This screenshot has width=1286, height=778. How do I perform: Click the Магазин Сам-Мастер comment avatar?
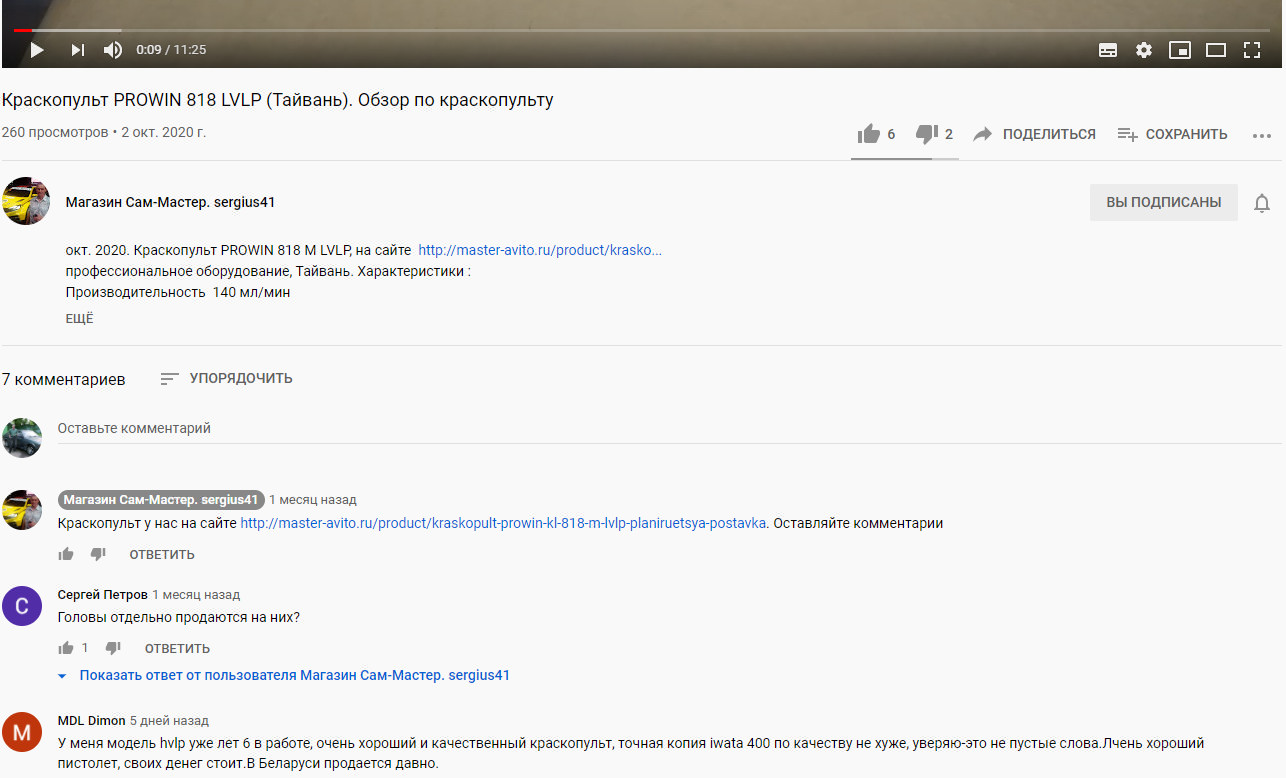click(22, 510)
